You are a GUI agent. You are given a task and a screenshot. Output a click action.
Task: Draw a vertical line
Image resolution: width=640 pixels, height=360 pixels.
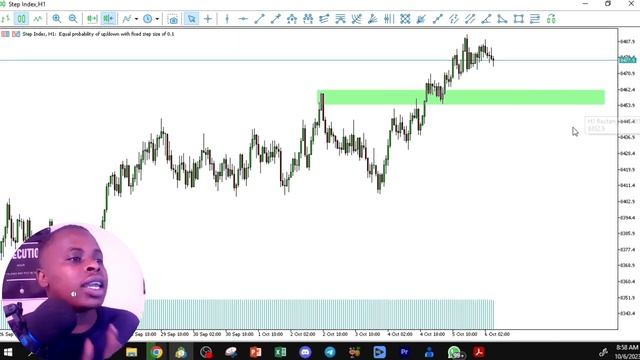pos(227,19)
